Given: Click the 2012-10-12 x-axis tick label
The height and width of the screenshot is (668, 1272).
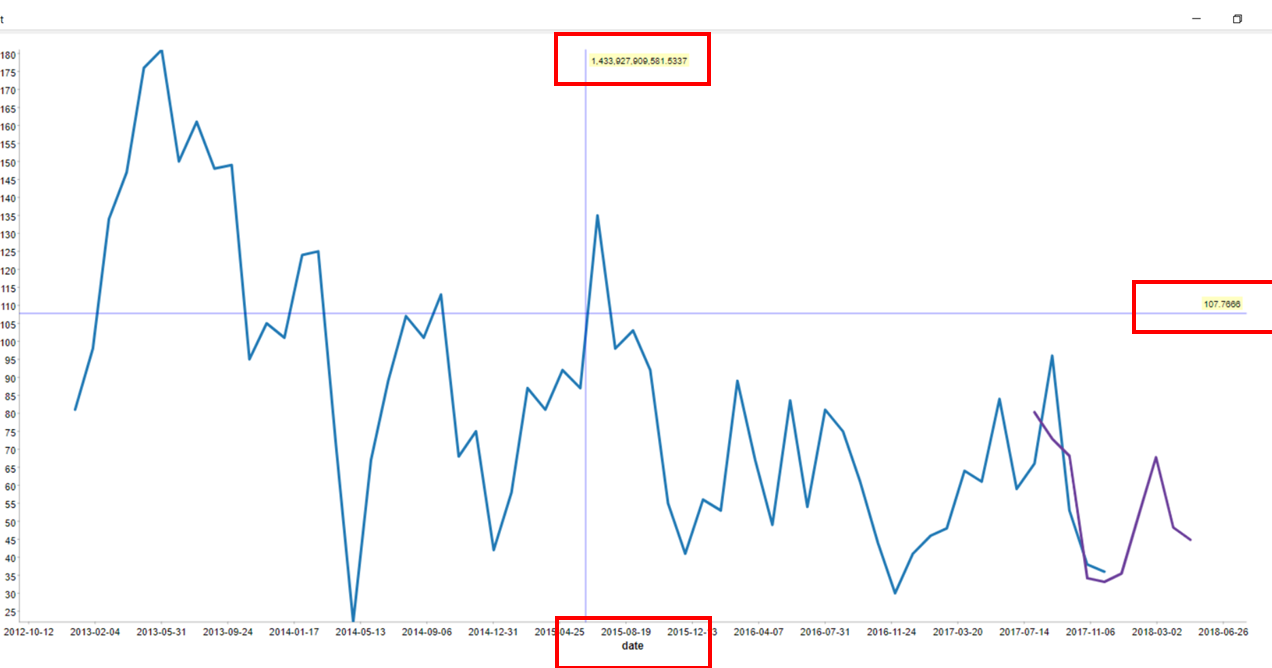Looking at the screenshot, I should [28, 632].
